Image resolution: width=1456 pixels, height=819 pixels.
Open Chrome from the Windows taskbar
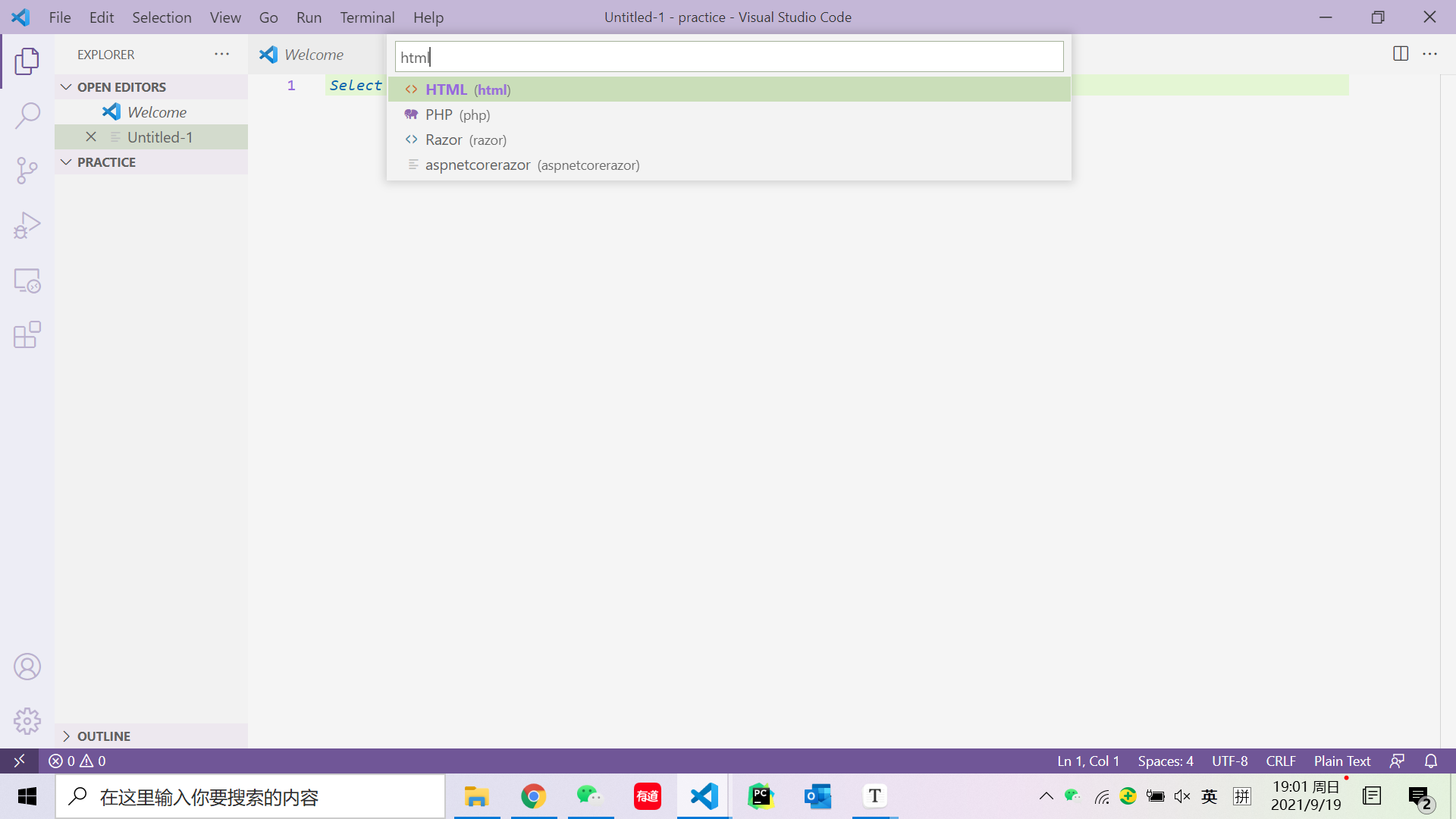[533, 796]
